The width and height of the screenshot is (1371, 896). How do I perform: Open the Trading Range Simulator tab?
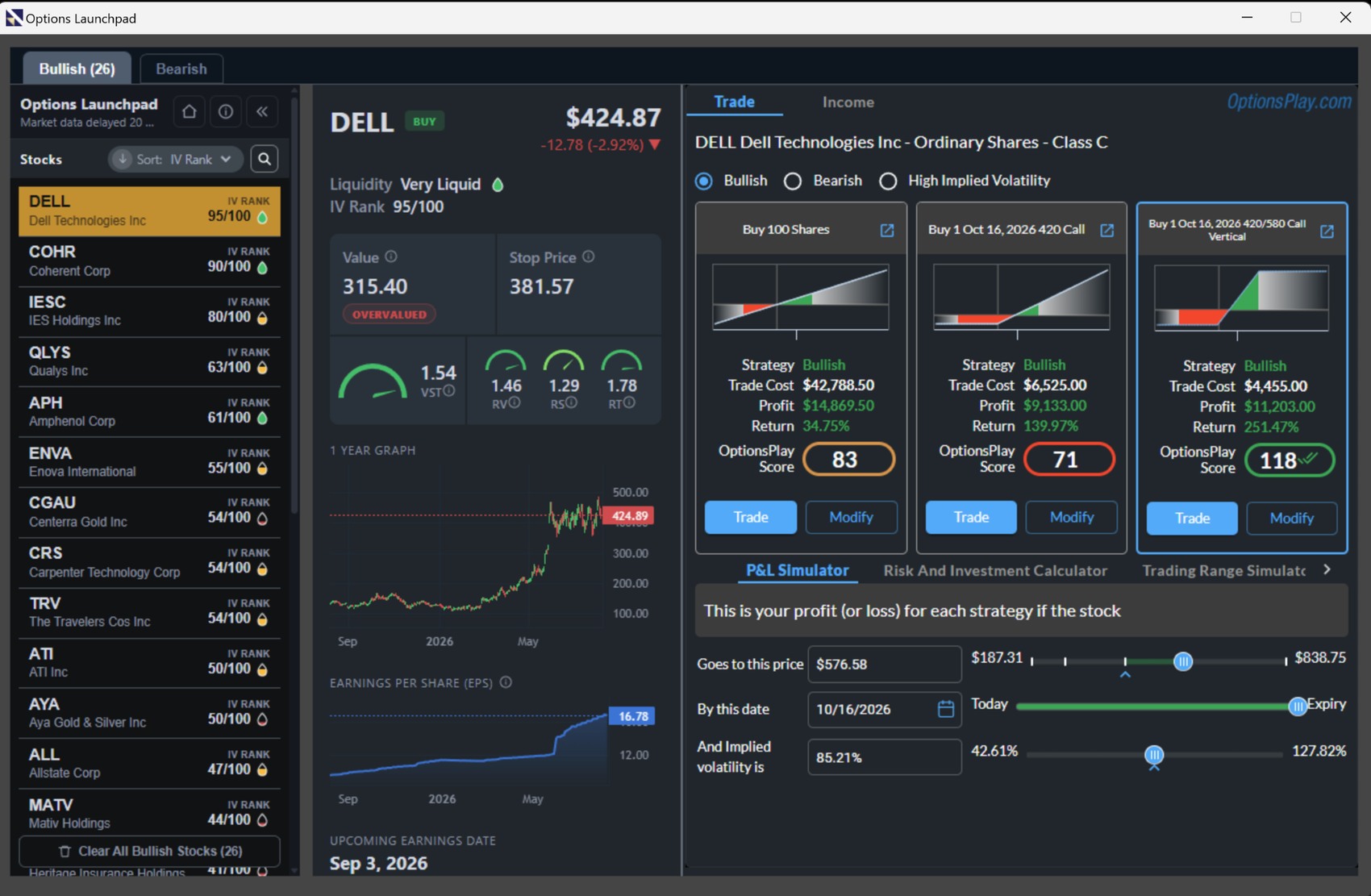(x=1223, y=570)
